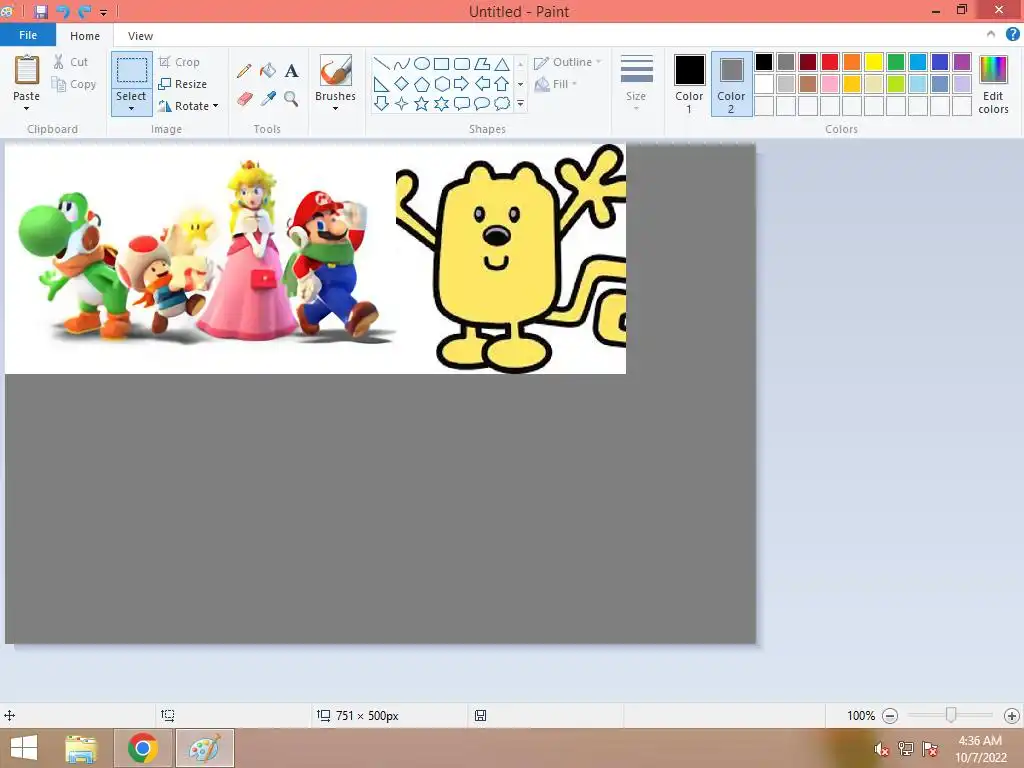Choose the Rectangle shape
Screen dimensions: 1024x768
click(441, 63)
